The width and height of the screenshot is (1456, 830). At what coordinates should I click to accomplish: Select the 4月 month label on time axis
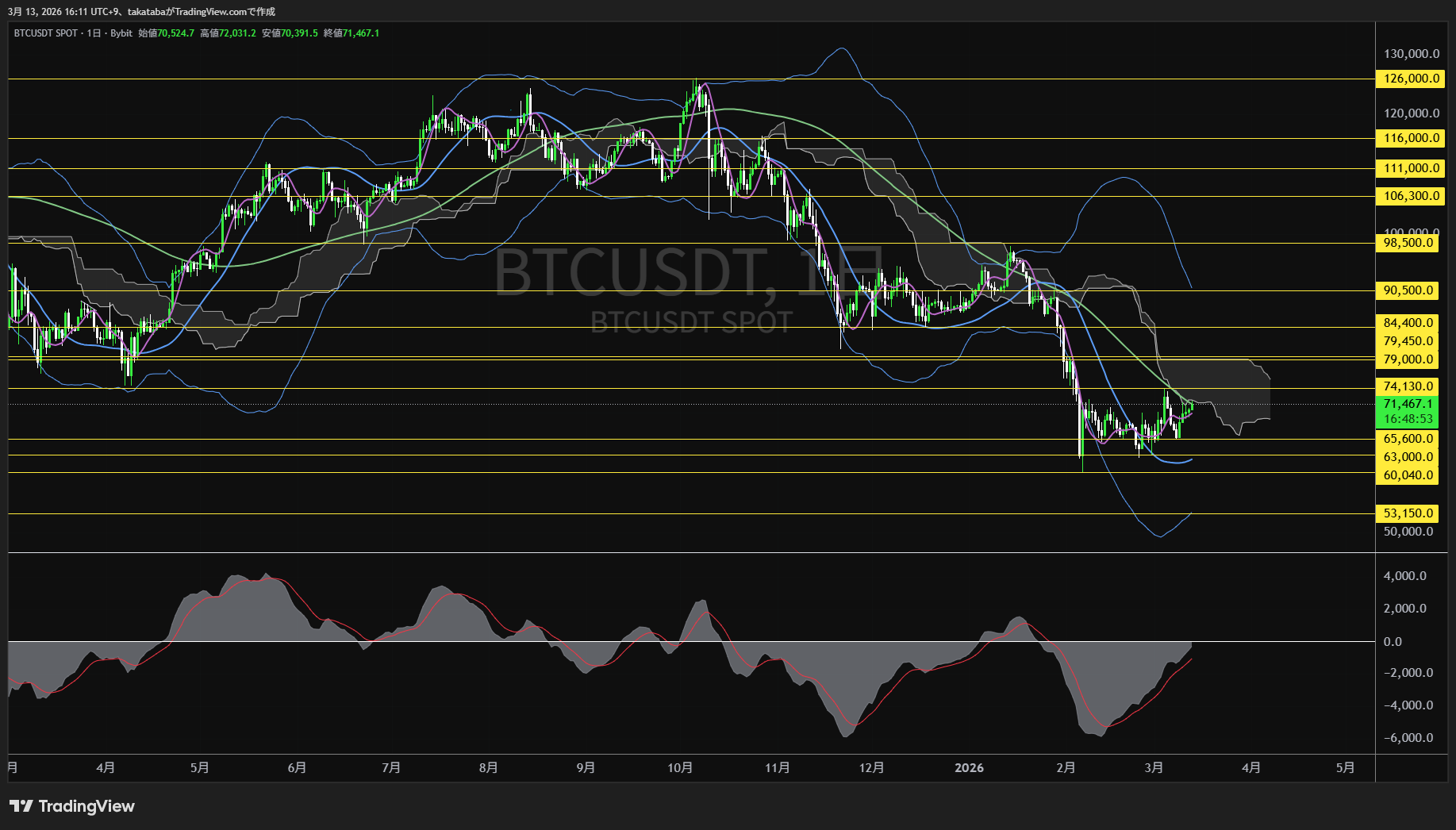coord(106,768)
